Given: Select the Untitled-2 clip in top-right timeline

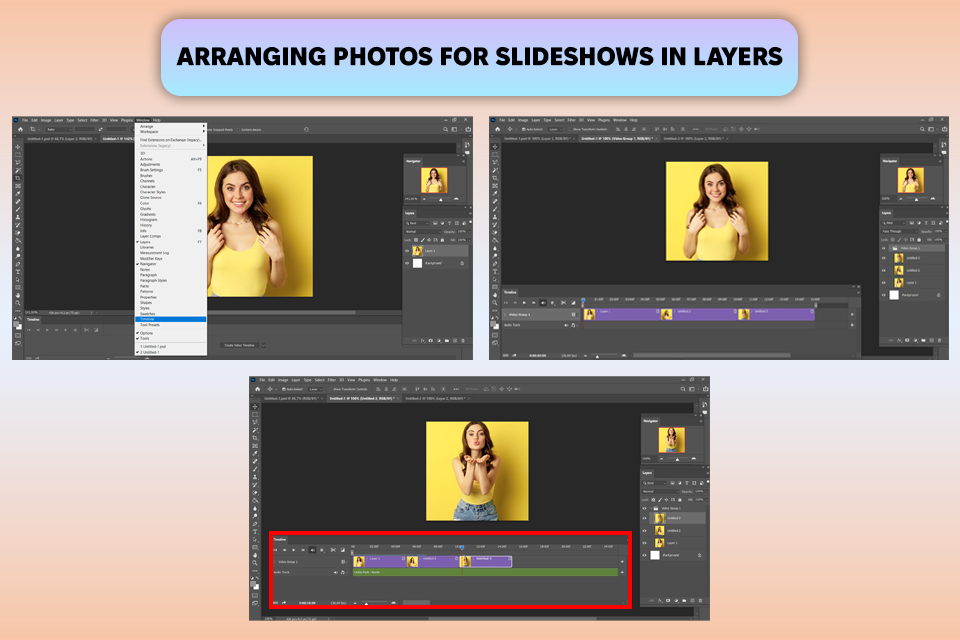Looking at the screenshot, I should (700, 314).
